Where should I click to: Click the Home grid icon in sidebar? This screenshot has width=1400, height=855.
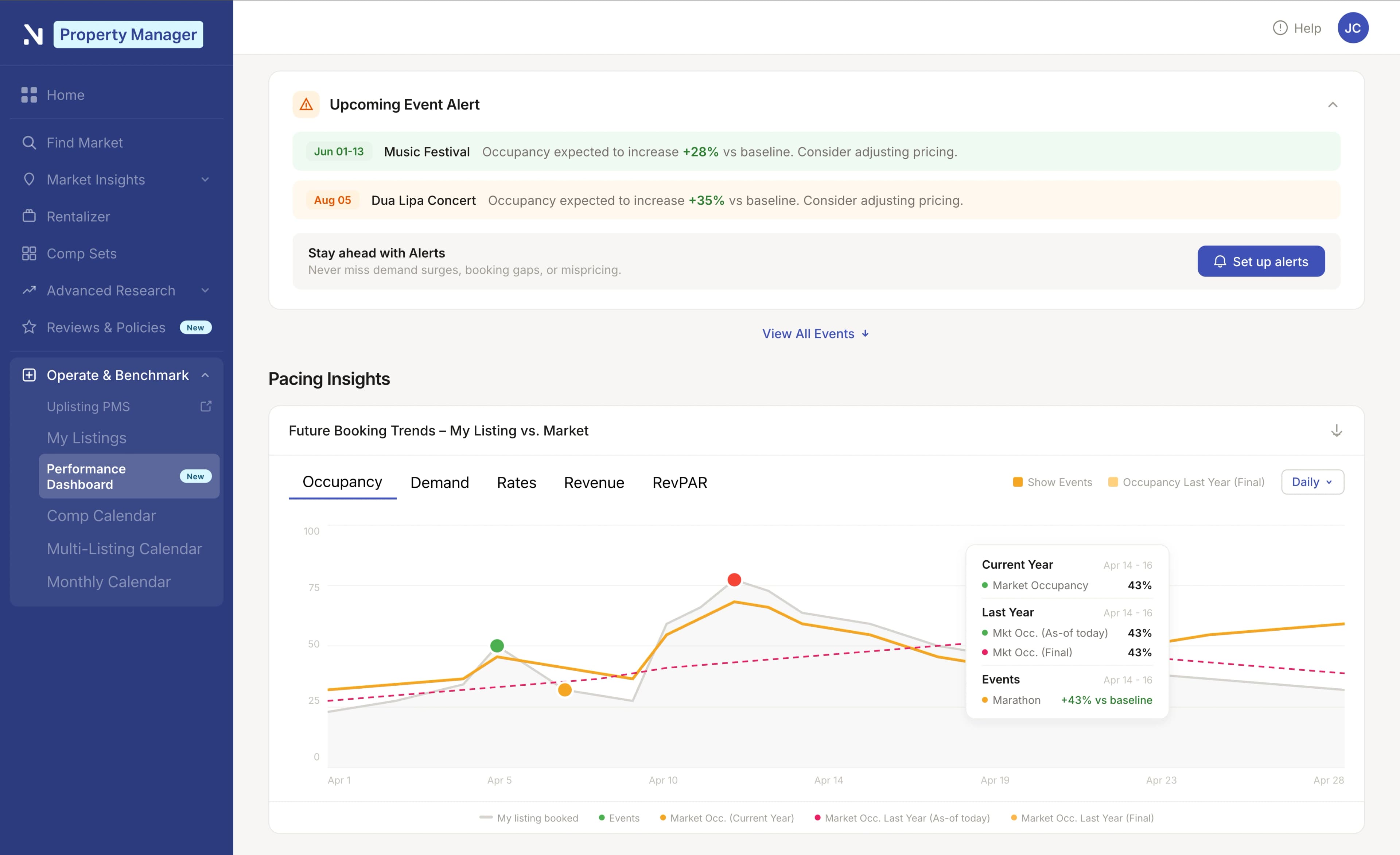point(29,95)
